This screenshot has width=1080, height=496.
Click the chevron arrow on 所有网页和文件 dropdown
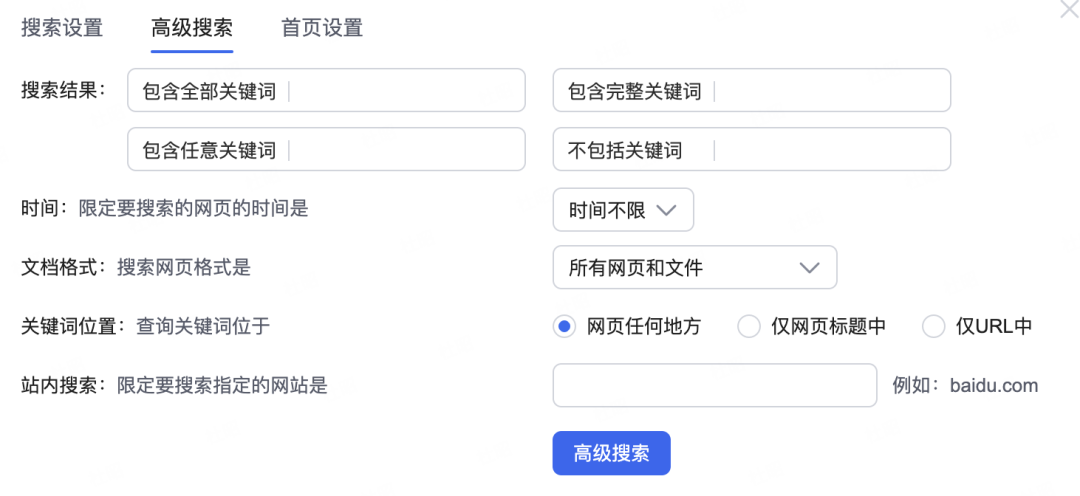pyautogui.click(x=809, y=267)
